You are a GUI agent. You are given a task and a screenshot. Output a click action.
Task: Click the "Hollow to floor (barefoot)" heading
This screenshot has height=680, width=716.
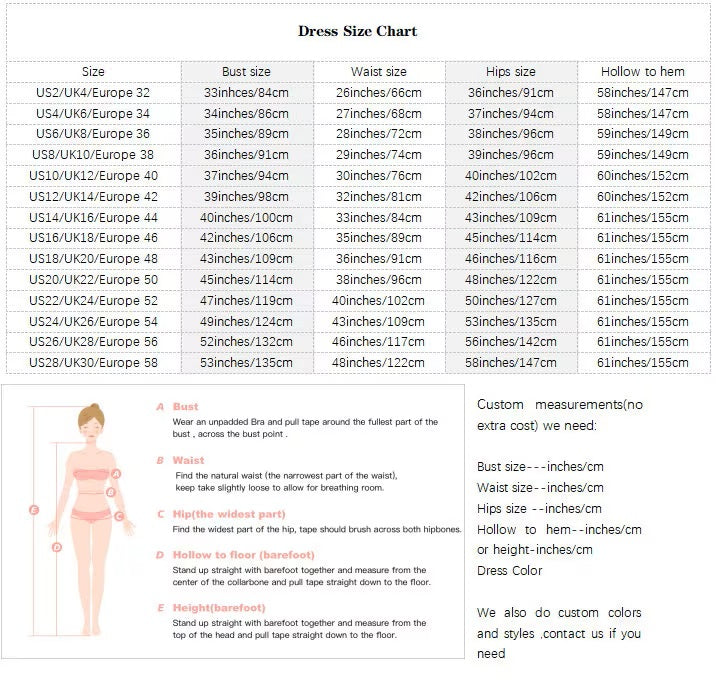pyautogui.click(x=242, y=555)
